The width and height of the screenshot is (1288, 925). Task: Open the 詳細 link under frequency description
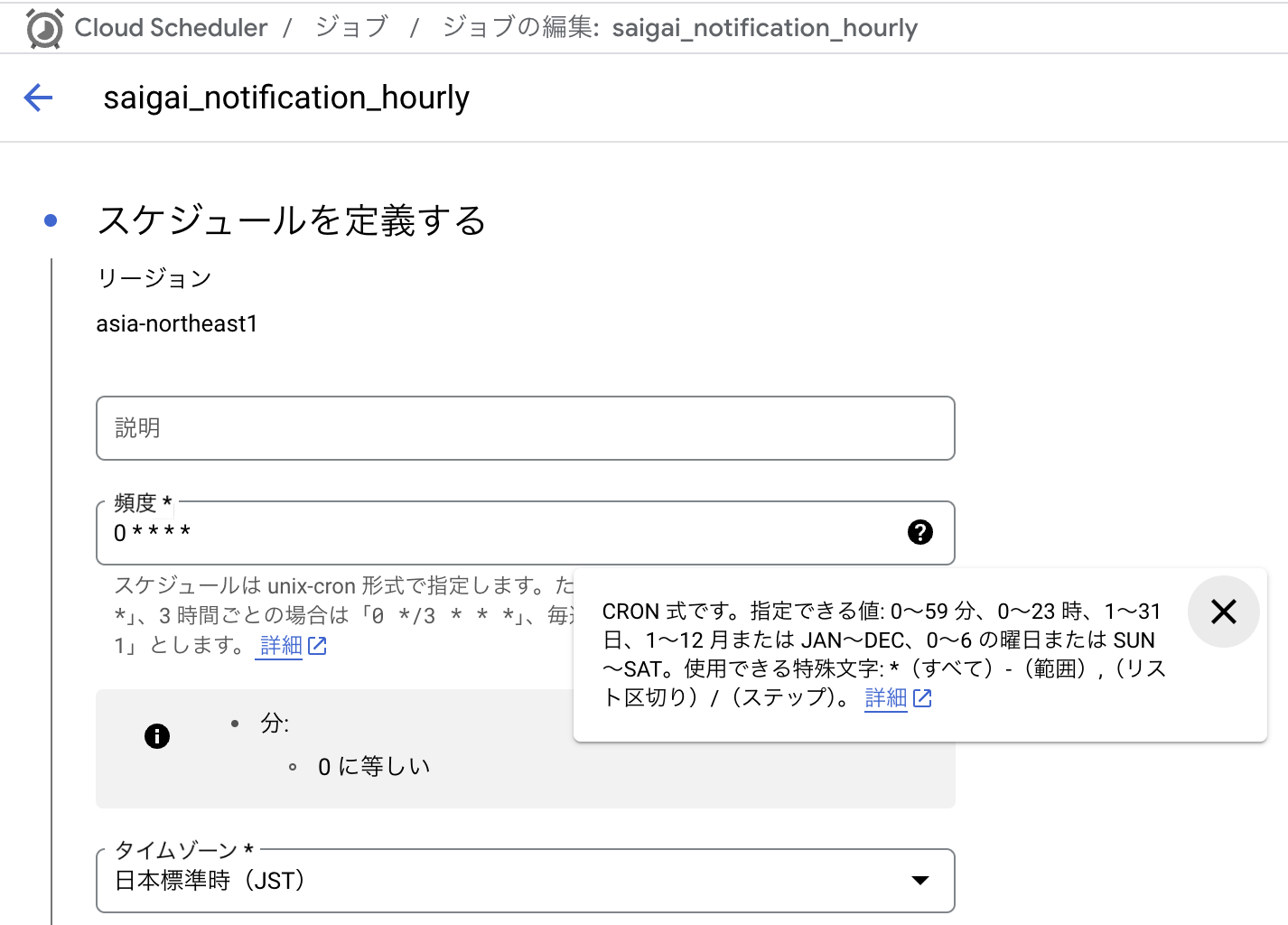click(280, 646)
